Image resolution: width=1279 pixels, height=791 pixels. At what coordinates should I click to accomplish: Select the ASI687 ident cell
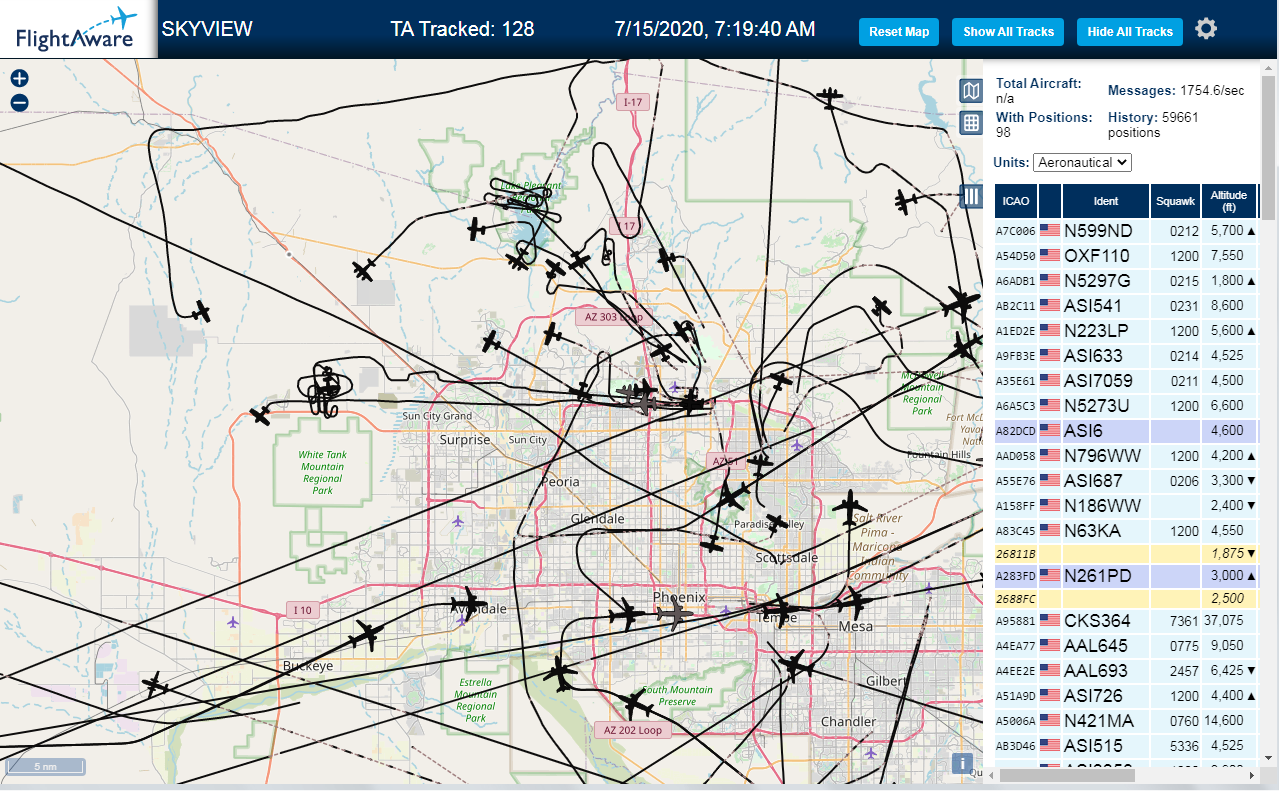[1106, 481]
